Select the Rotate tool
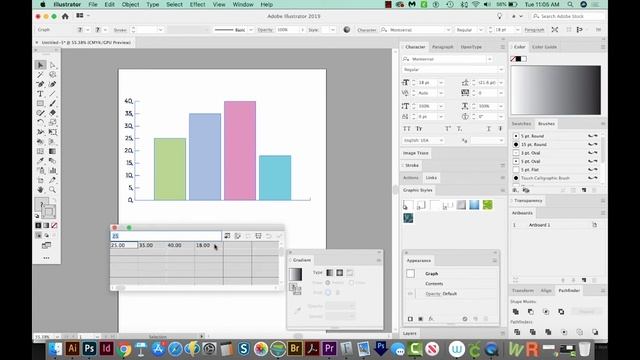The height and width of the screenshot is (360, 640). pyautogui.click(x=40, y=122)
